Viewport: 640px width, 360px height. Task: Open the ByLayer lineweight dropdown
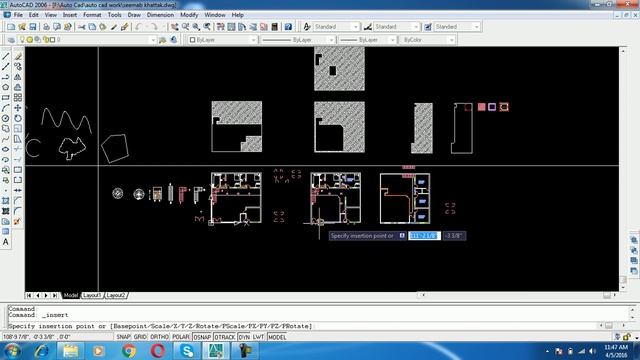(392, 40)
